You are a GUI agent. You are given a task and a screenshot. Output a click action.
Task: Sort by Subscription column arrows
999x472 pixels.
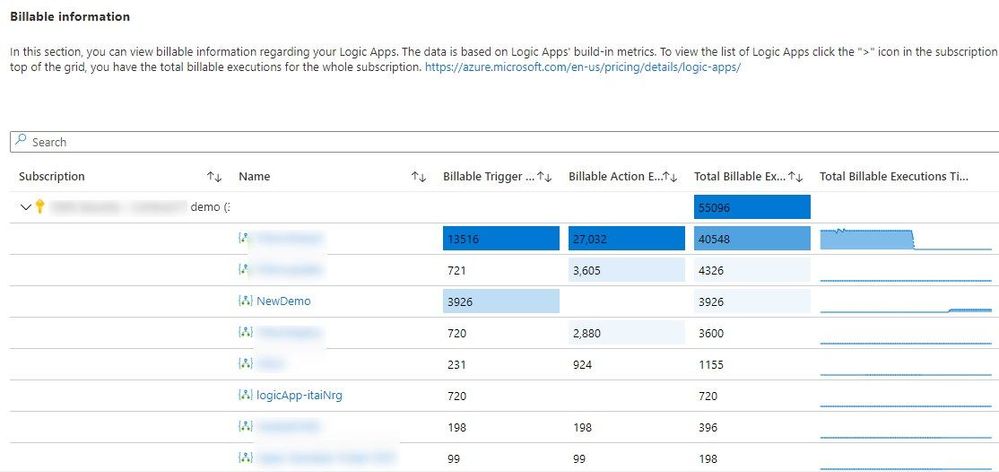(x=214, y=177)
